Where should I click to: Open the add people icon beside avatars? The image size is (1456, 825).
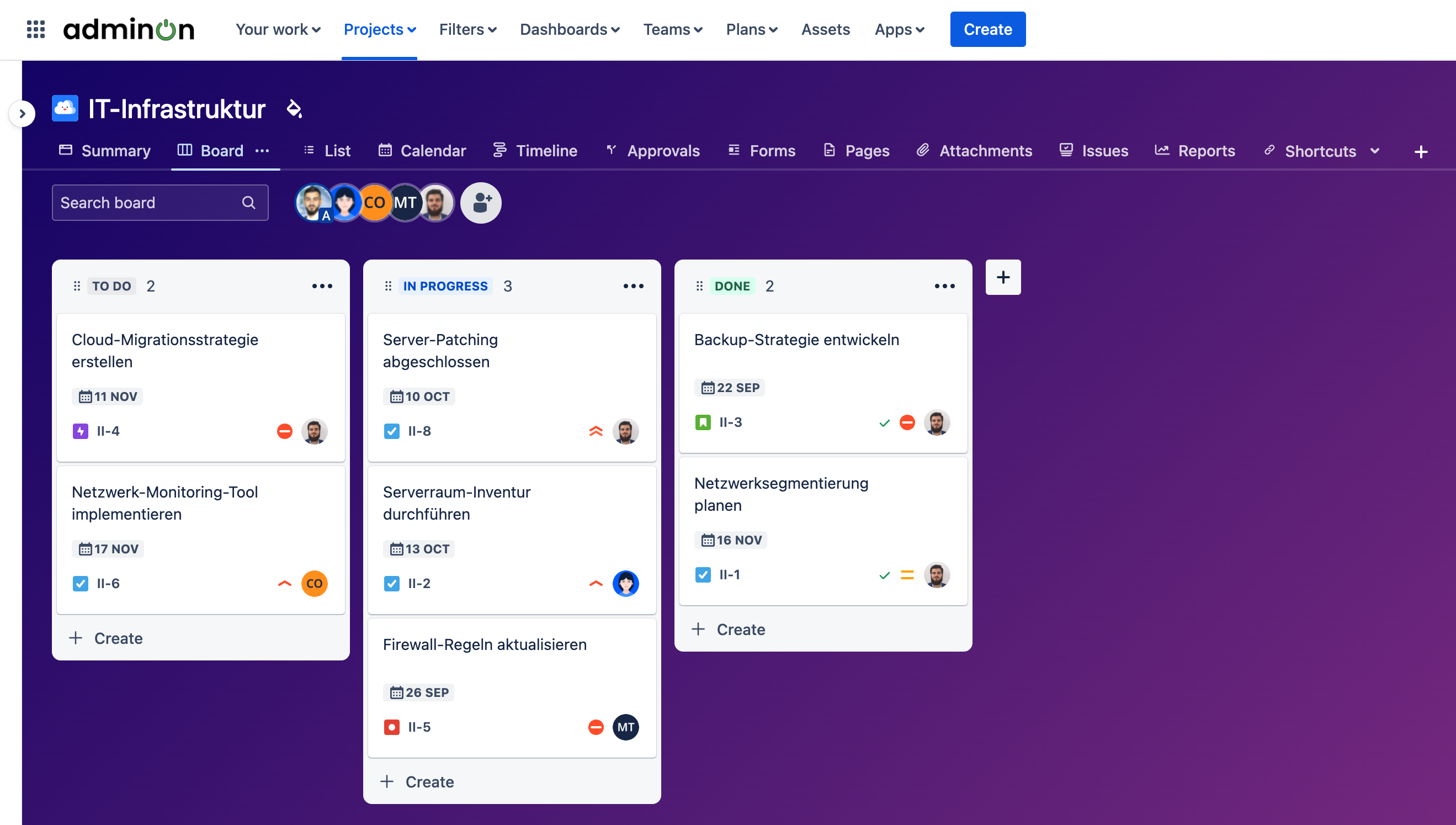tap(480, 202)
